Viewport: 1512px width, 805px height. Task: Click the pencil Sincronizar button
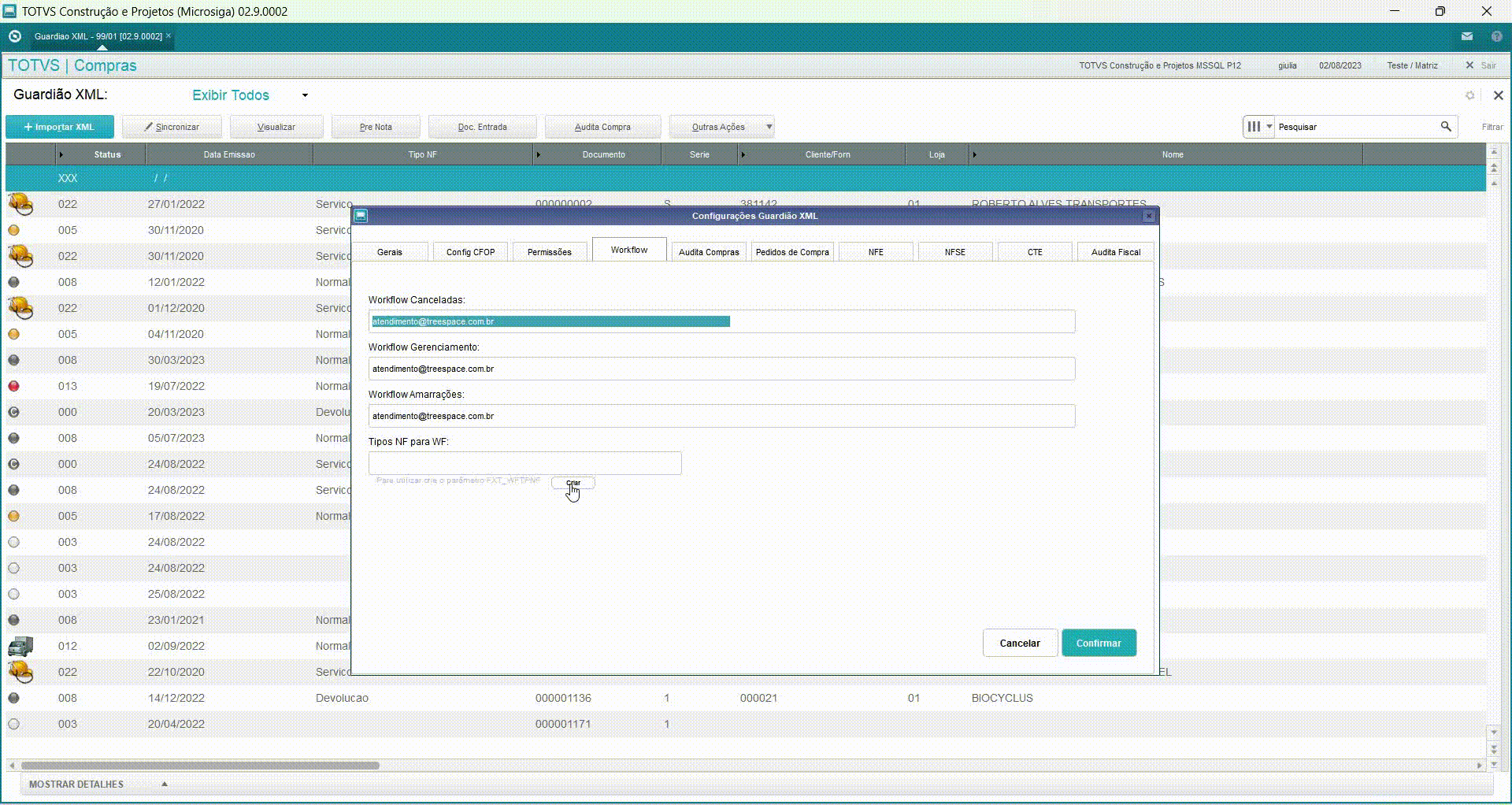point(172,127)
